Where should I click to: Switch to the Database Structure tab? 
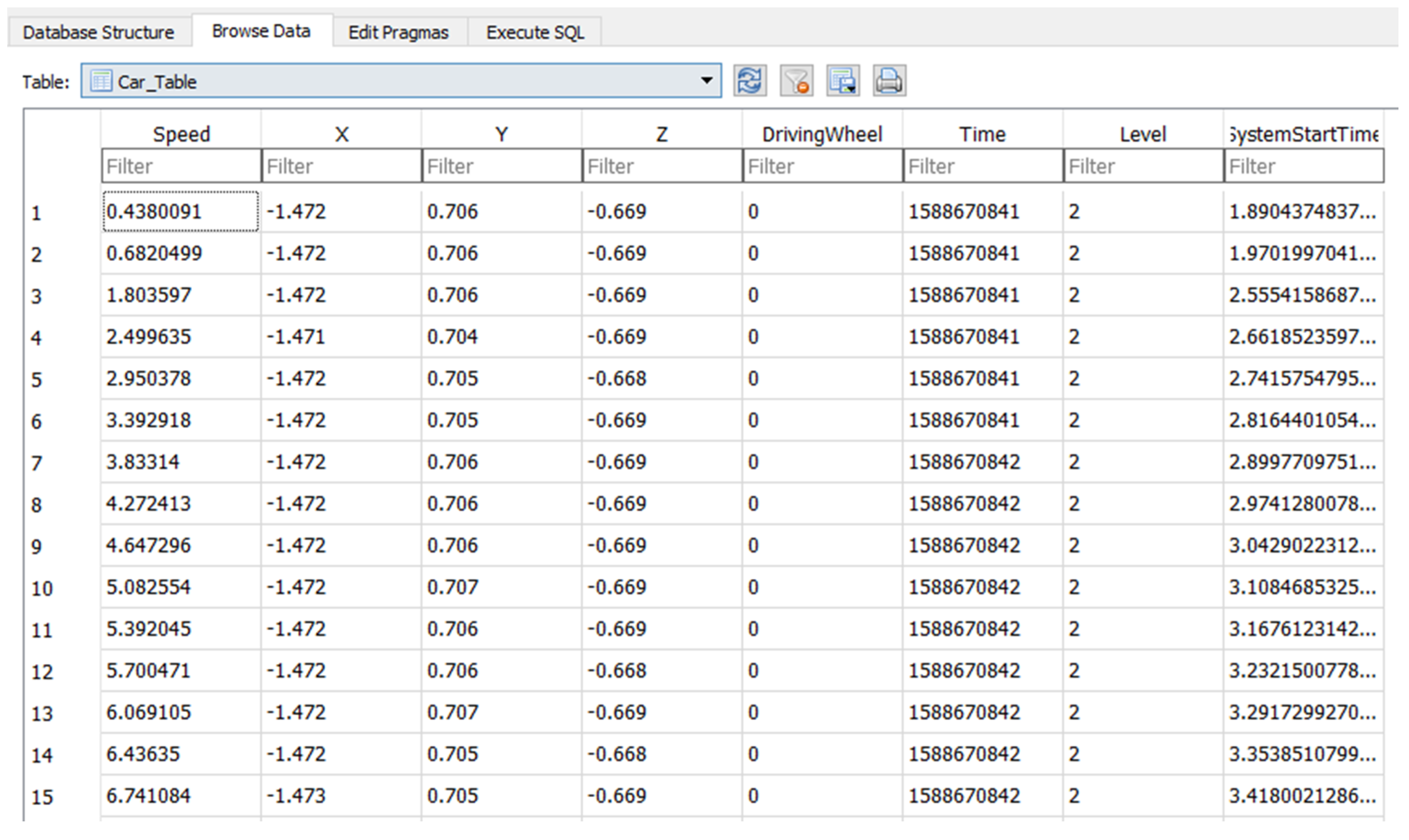pyautogui.click(x=98, y=32)
